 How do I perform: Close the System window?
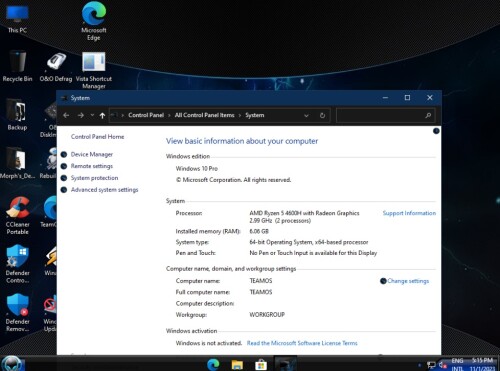430,98
